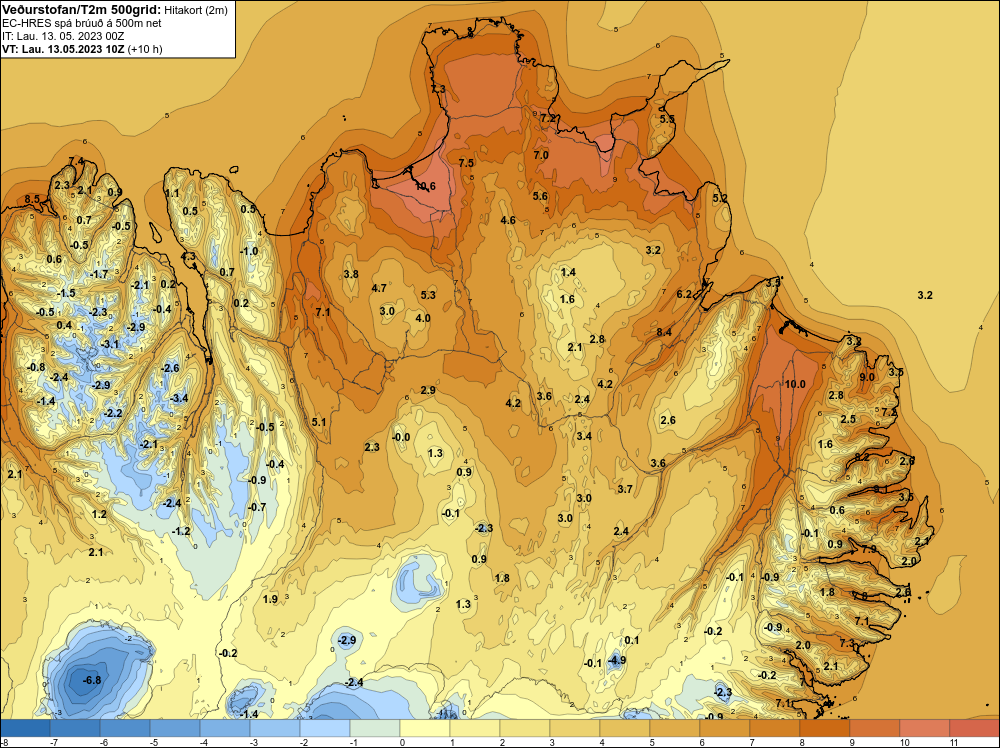Click the 5.3 temperature label
Viewport: 1000px width, 748px height.
click(x=428, y=295)
